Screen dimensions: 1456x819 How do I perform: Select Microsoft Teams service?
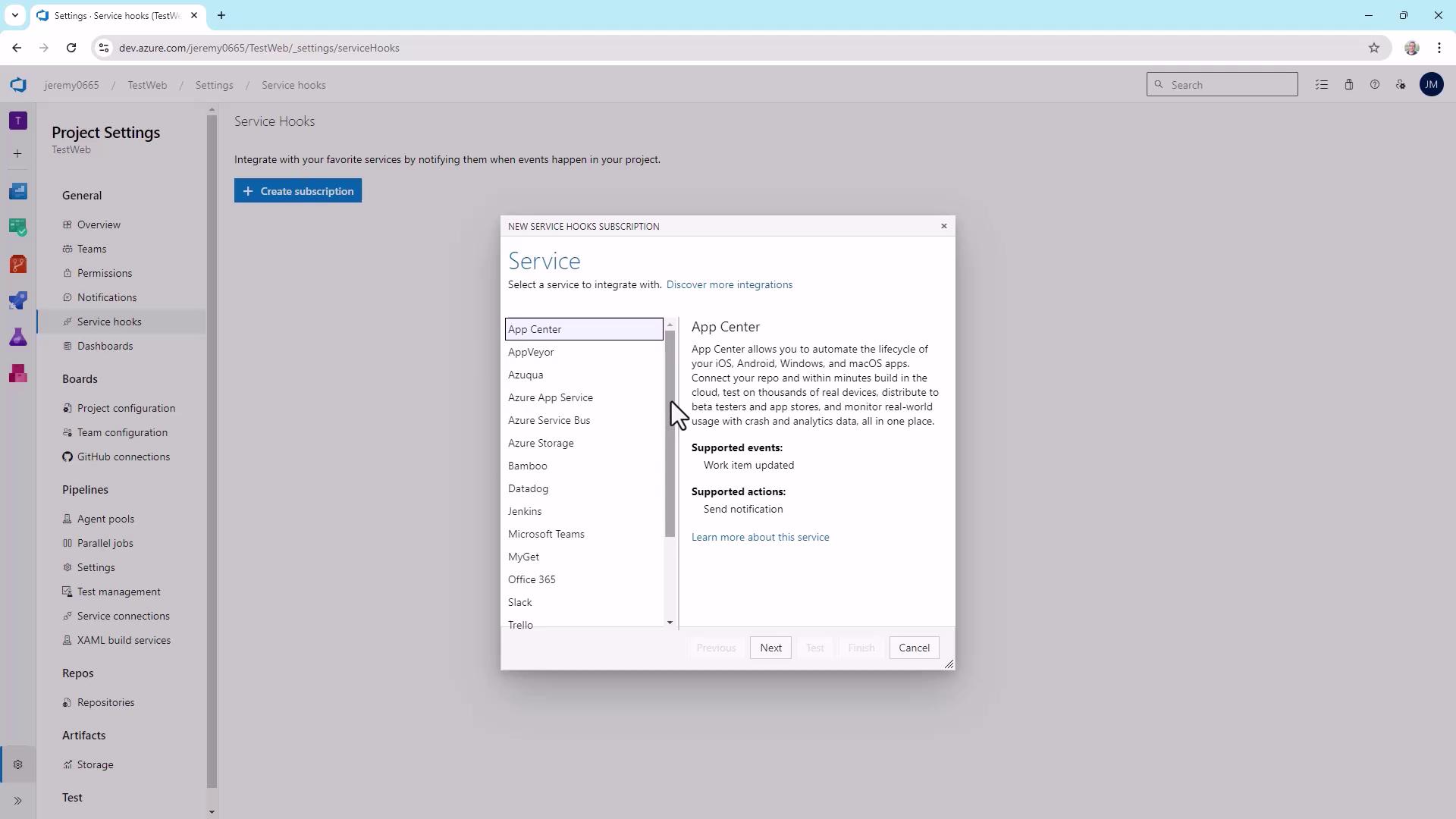coord(546,534)
